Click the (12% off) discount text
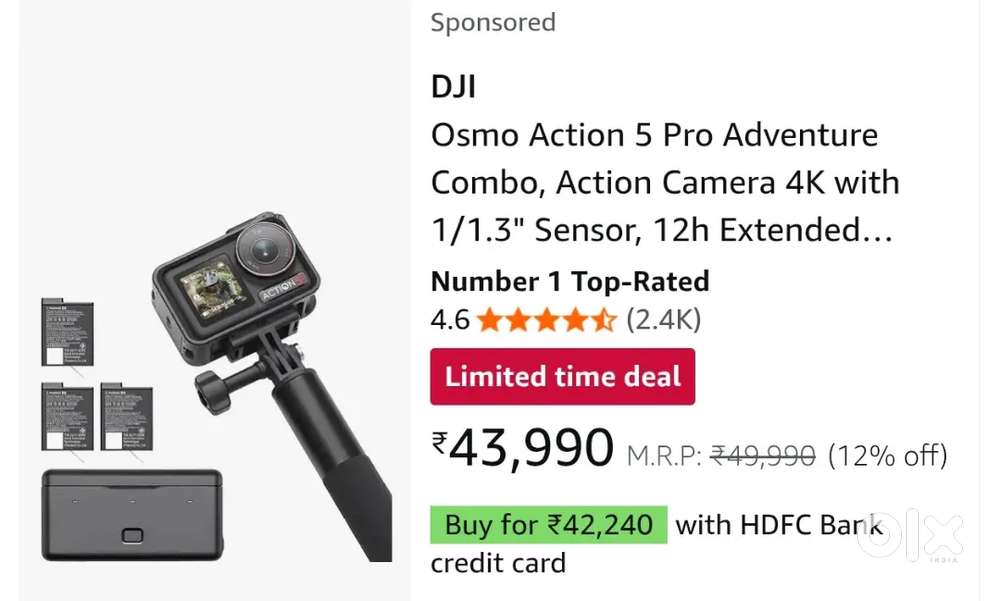 pos(887,456)
